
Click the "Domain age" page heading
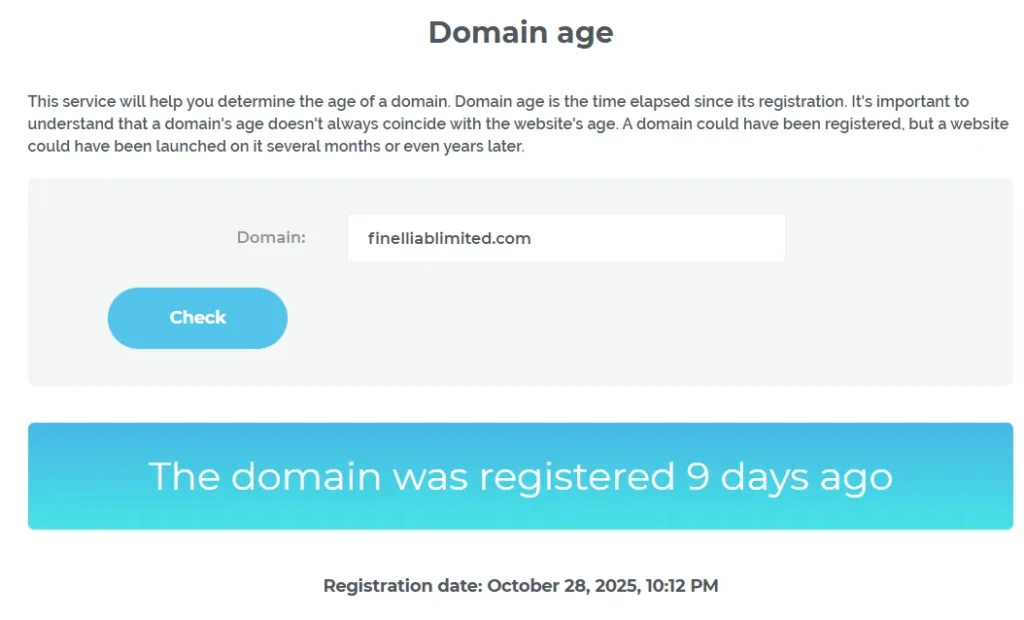click(x=520, y=33)
